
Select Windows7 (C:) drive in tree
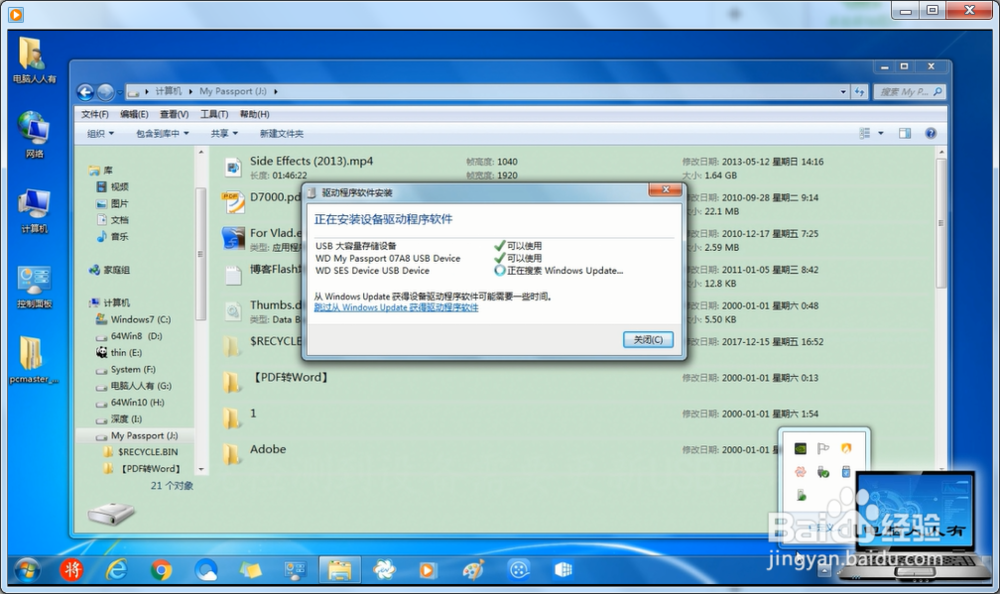pos(133,319)
